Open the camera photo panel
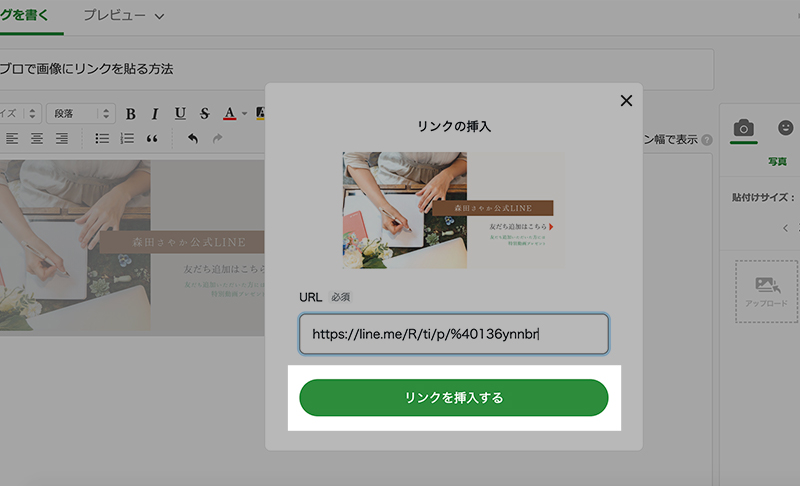800x486 pixels. (743, 128)
